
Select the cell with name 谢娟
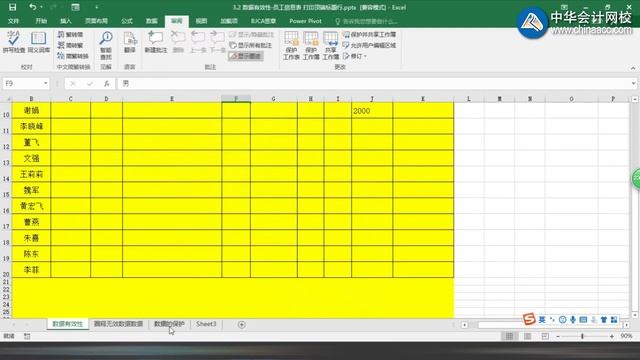[31, 111]
